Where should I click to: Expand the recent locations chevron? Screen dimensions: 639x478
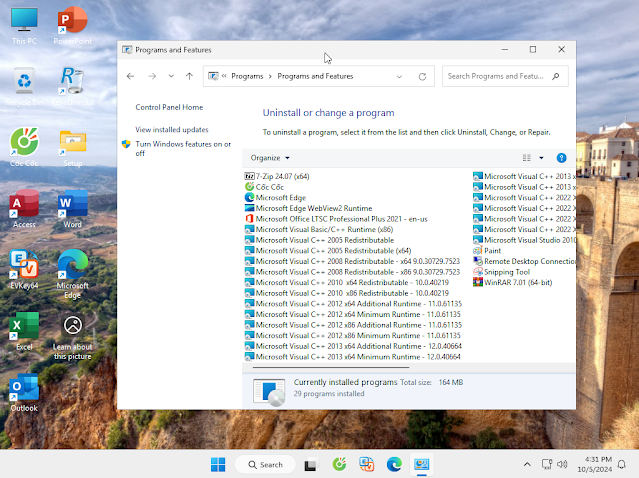pos(171,76)
